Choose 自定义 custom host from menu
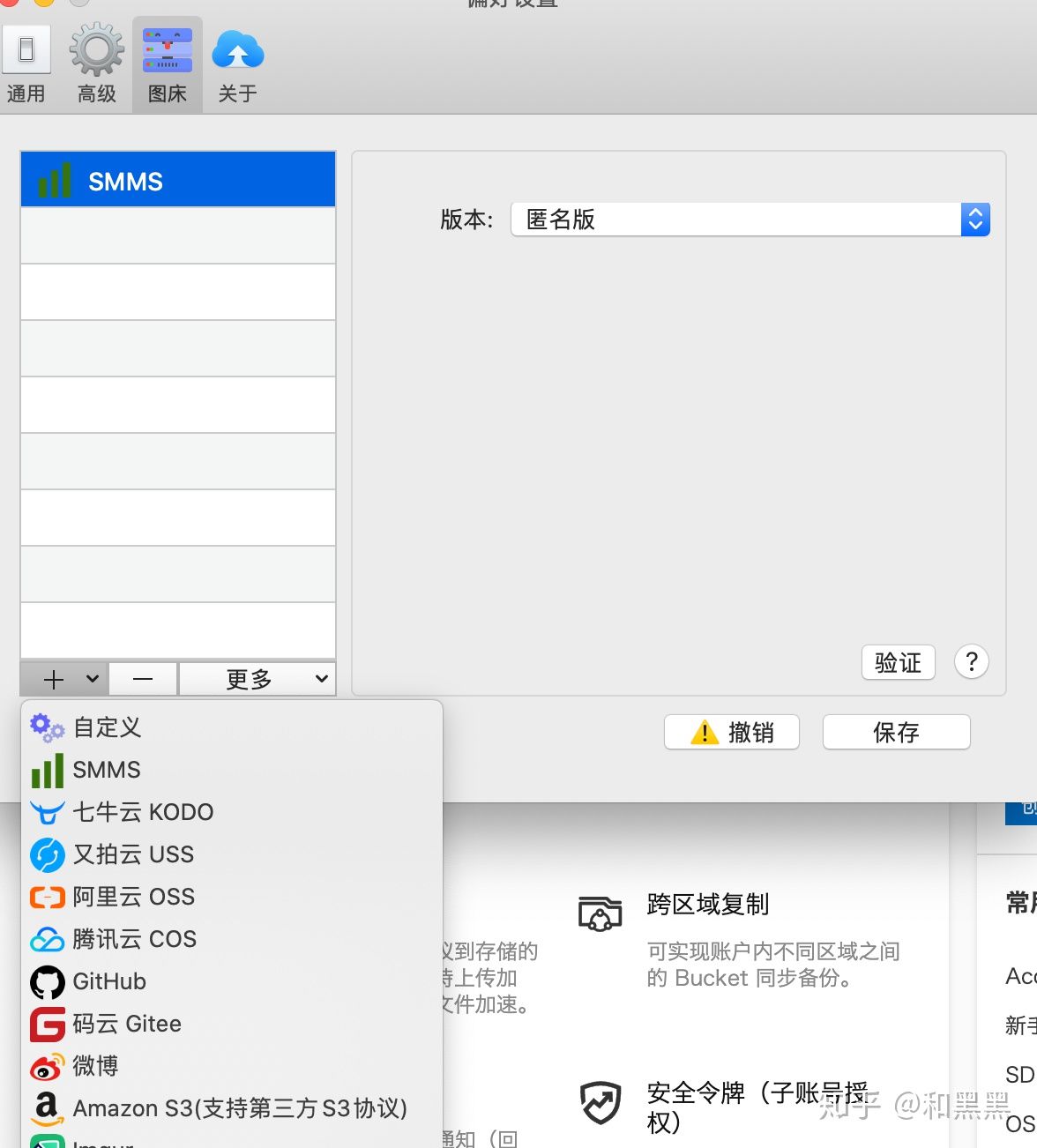Viewport: 1037px width, 1148px height. point(106,727)
